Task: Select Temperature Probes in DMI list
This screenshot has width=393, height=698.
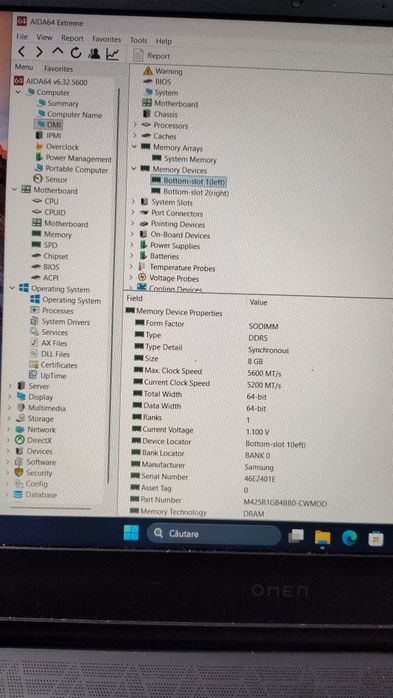Action: (x=177, y=268)
